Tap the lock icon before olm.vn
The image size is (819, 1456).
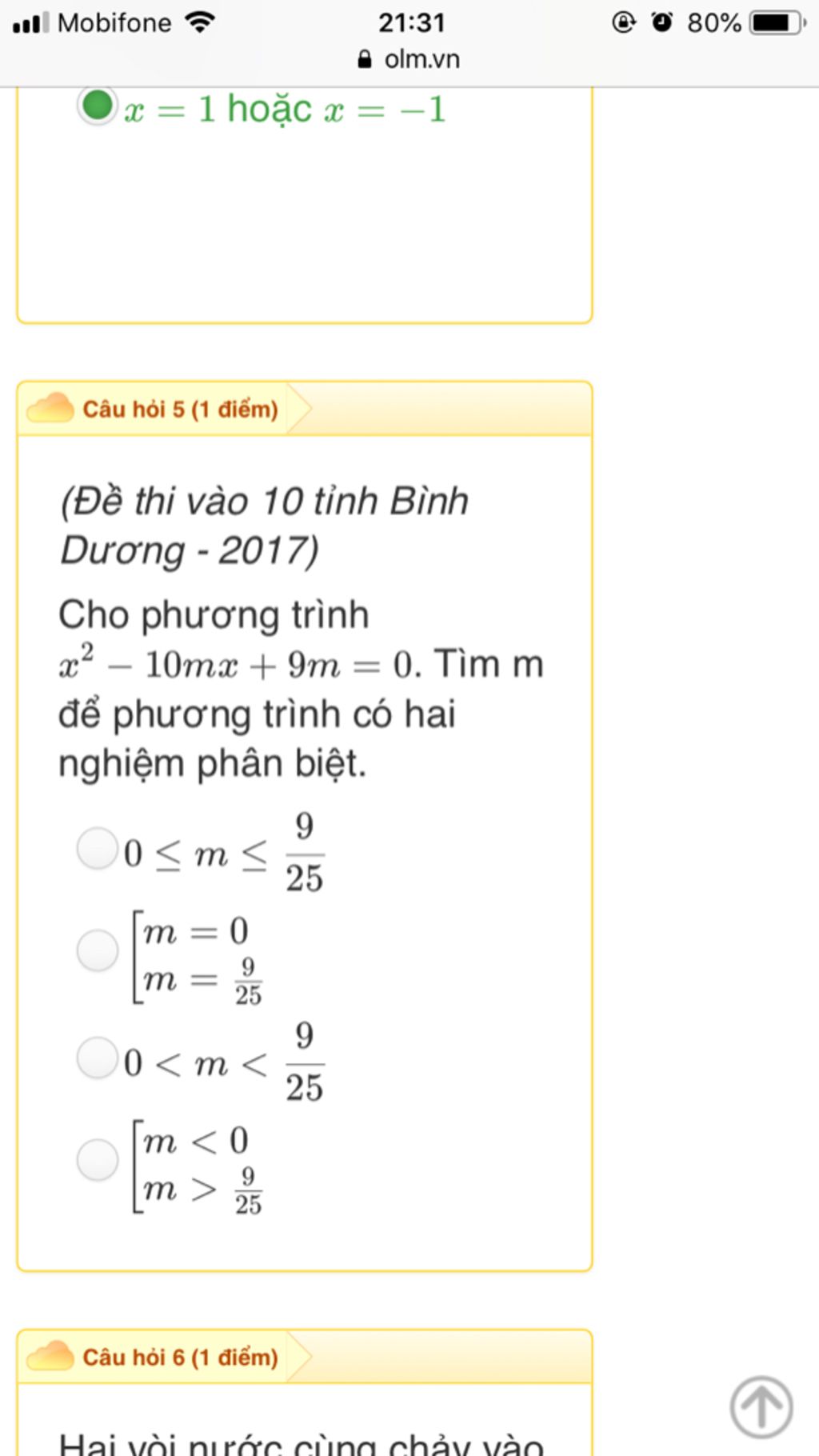[x=365, y=59]
